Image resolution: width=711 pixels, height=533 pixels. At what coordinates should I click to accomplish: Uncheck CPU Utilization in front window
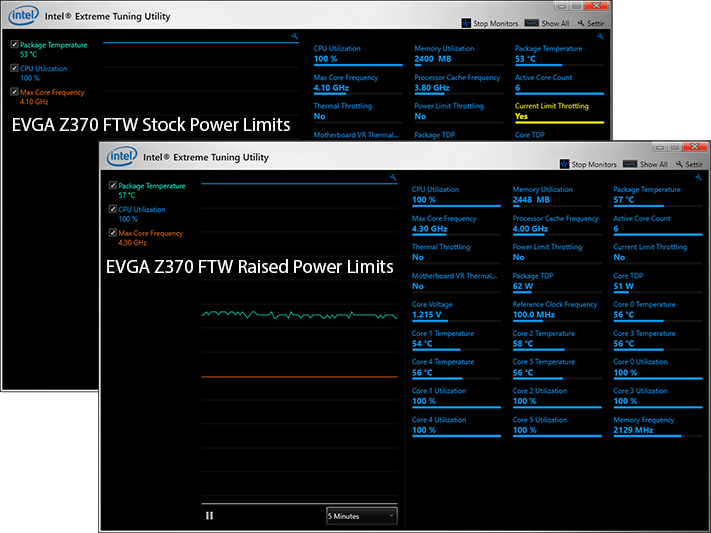click(112, 209)
